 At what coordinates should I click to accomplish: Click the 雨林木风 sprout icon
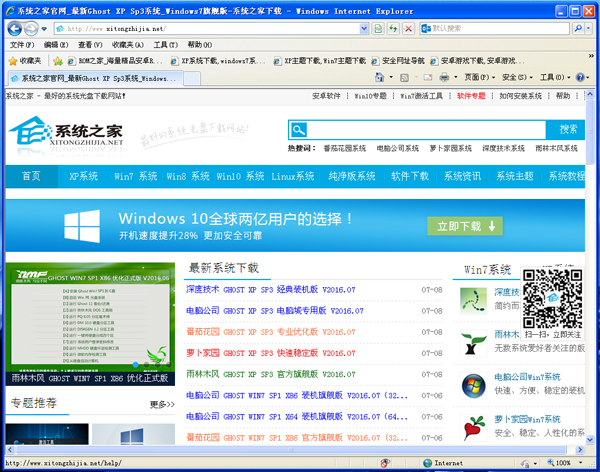click(473, 343)
